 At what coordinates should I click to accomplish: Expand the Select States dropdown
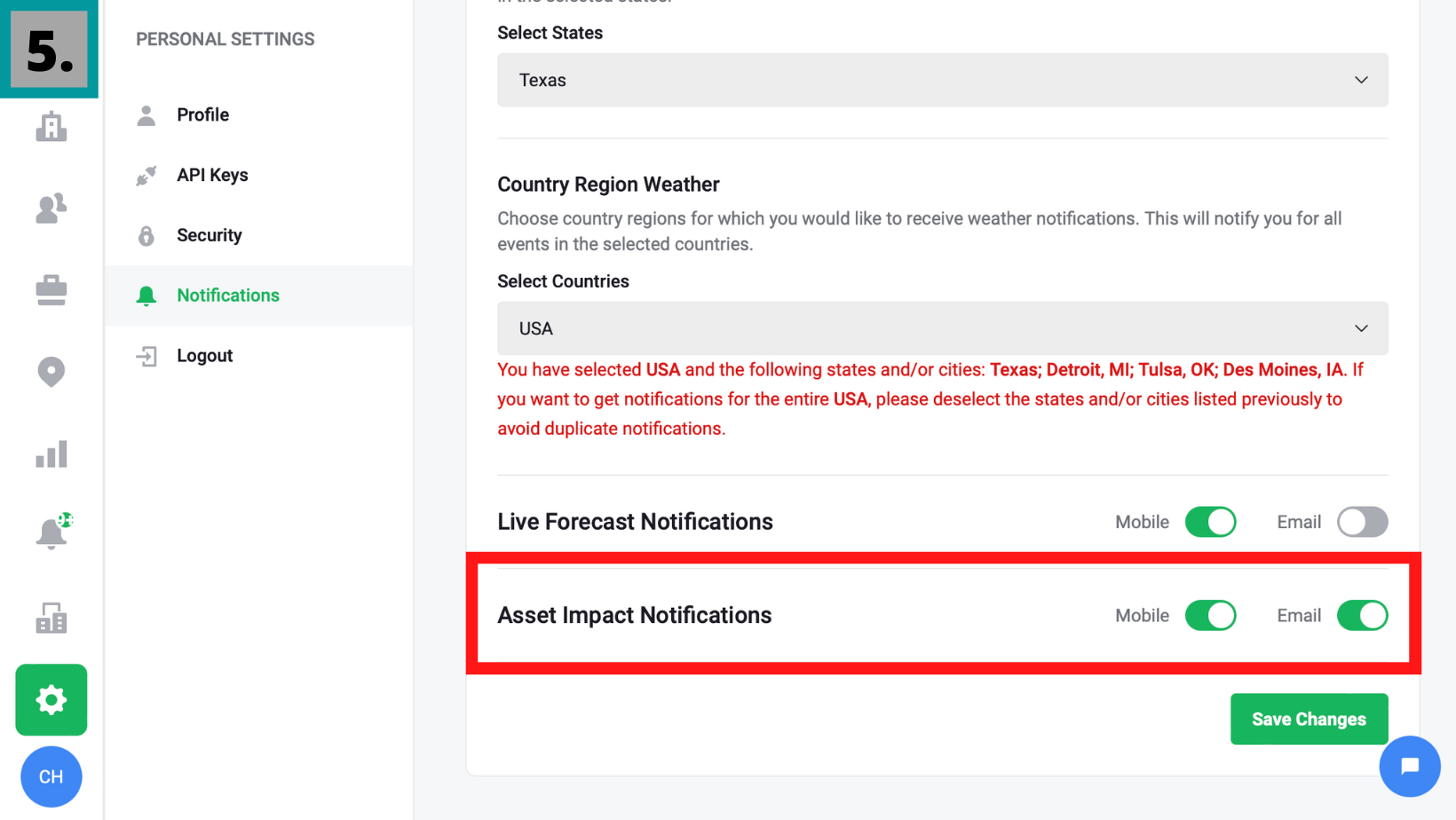942,80
